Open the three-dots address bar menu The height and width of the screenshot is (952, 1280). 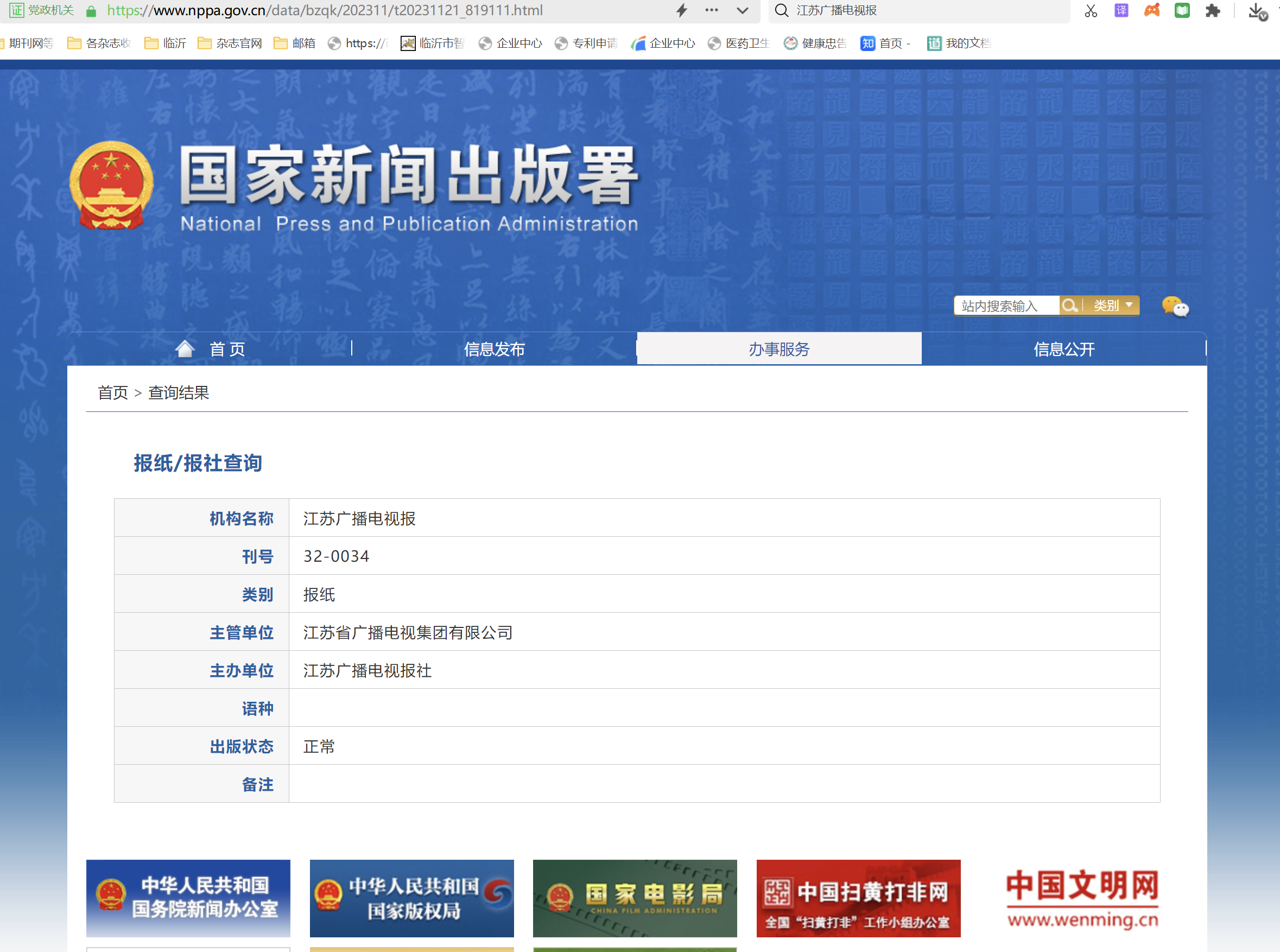712,10
